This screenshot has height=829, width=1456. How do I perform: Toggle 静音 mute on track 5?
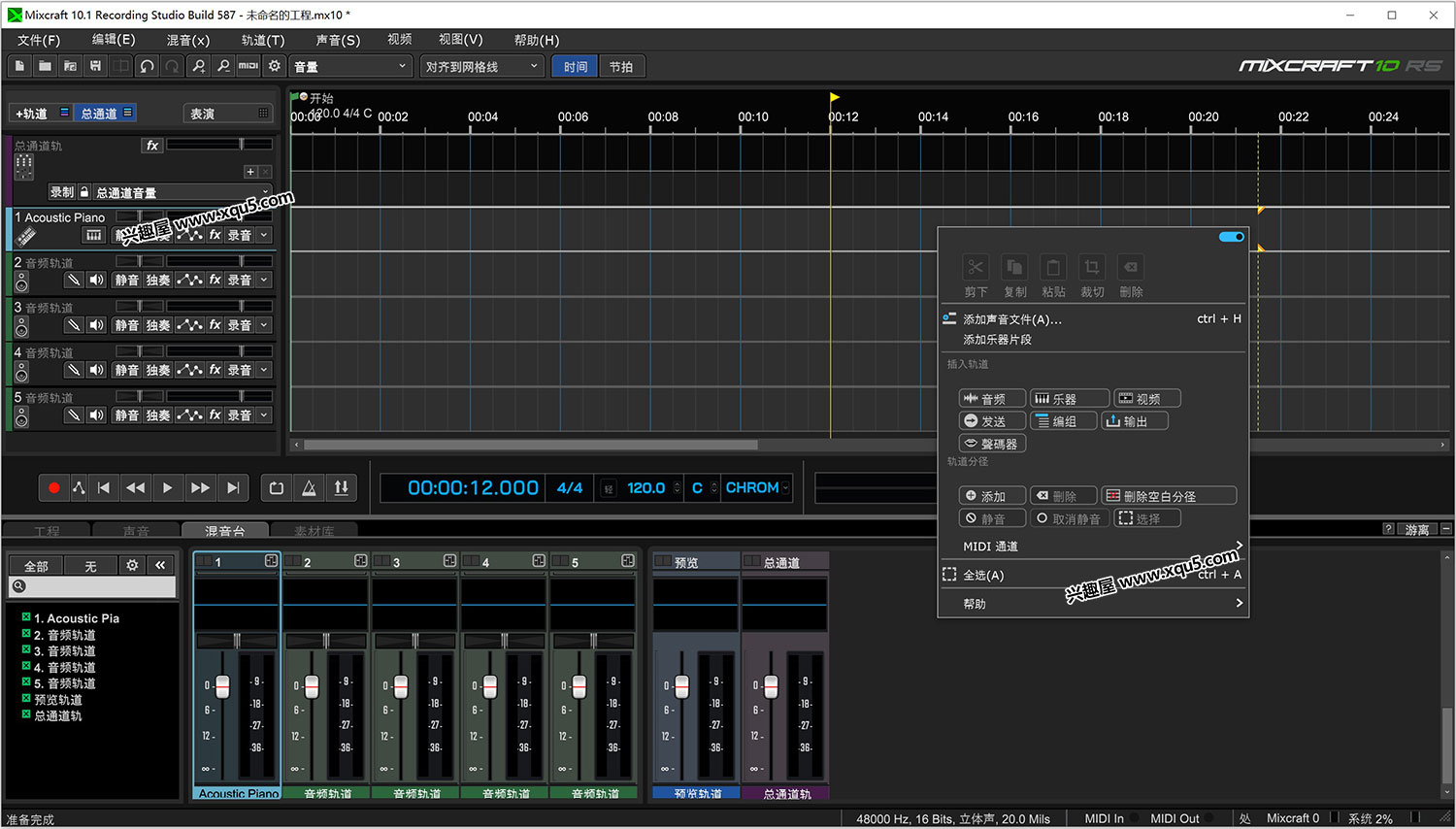click(x=127, y=415)
